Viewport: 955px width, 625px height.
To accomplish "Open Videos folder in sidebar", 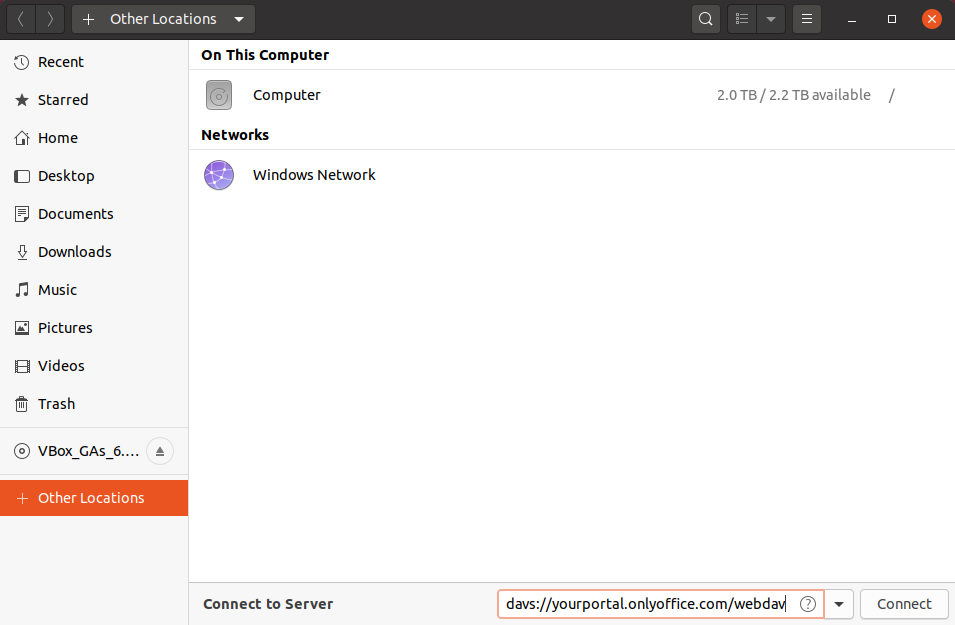I will (x=94, y=366).
